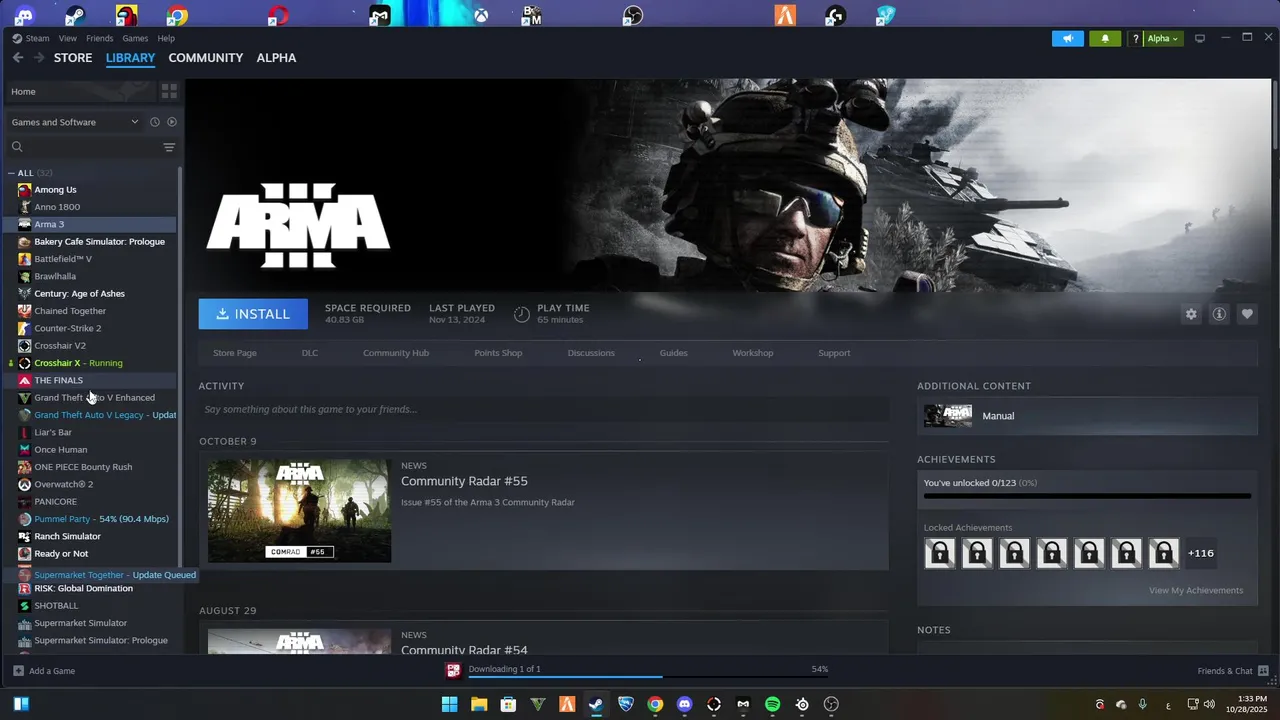Open Friends & Chat icon
Viewport: 1280px width, 720px height.
pos(1263,671)
